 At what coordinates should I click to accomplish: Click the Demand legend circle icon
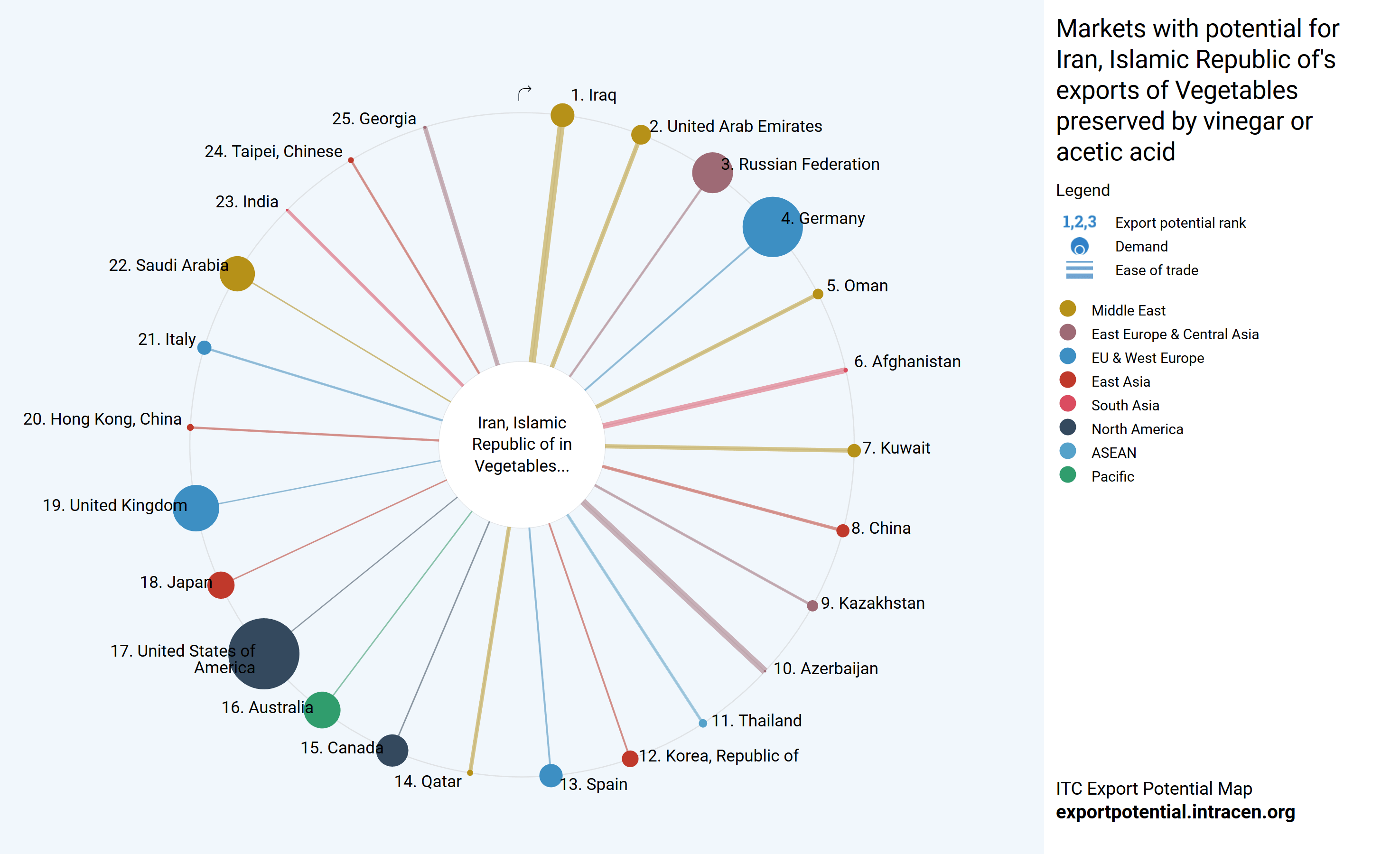pyautogui.click(x=1079, y=247)
